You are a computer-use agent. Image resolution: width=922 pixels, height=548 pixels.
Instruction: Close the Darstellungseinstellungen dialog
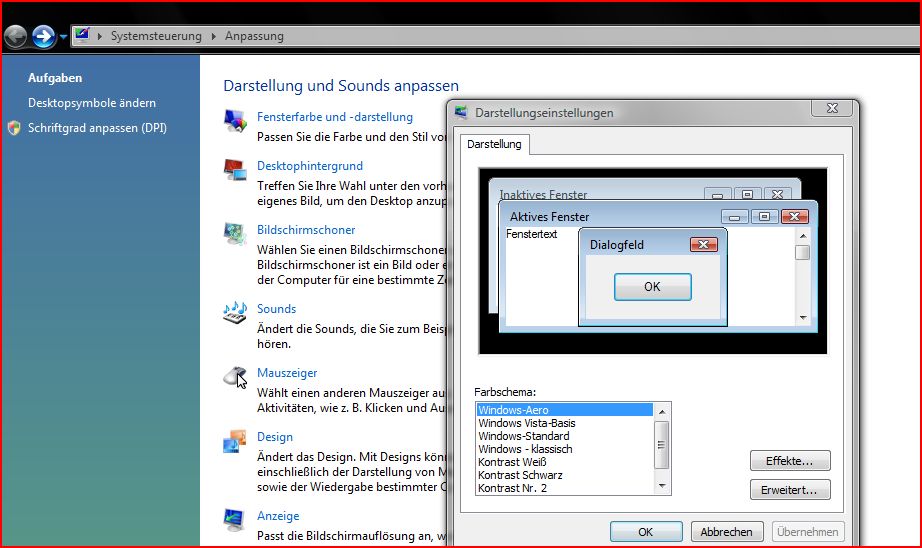[x=832, y=108]
